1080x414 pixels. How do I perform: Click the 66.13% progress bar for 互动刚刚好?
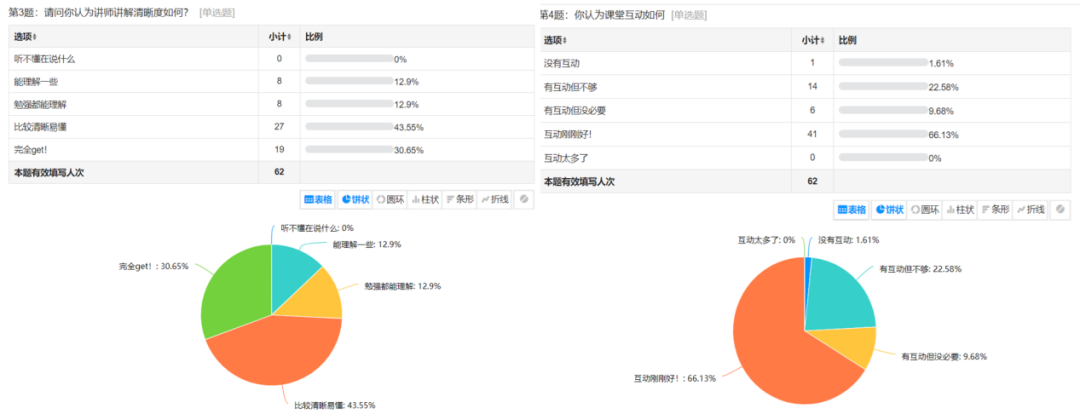coord(883,134)
